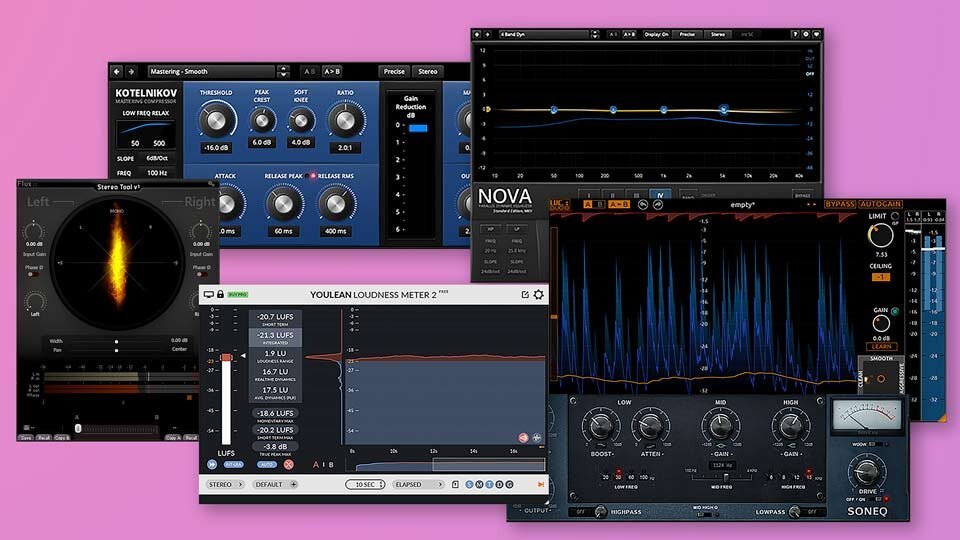Select the B state in Youlean A|B
960x540 pixels.
click(x=331, y=465)
